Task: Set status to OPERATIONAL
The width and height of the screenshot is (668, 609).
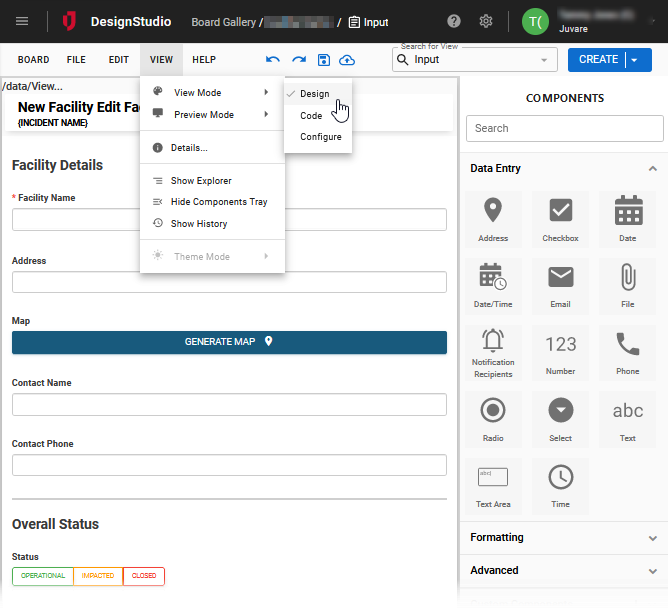Action: click(43, 576)
